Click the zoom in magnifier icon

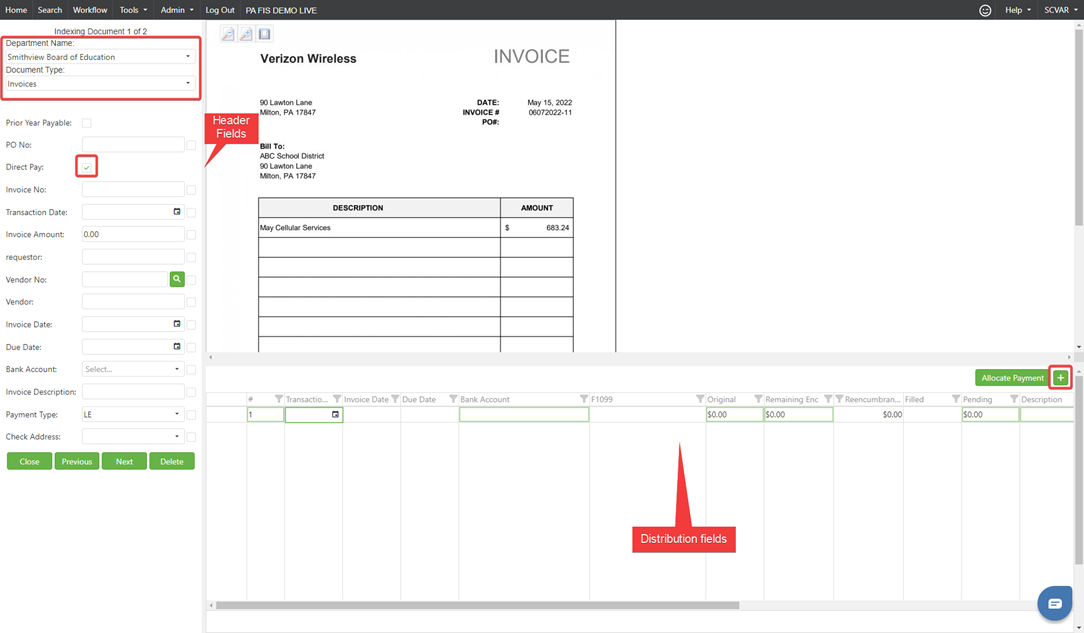click(246, 34)
